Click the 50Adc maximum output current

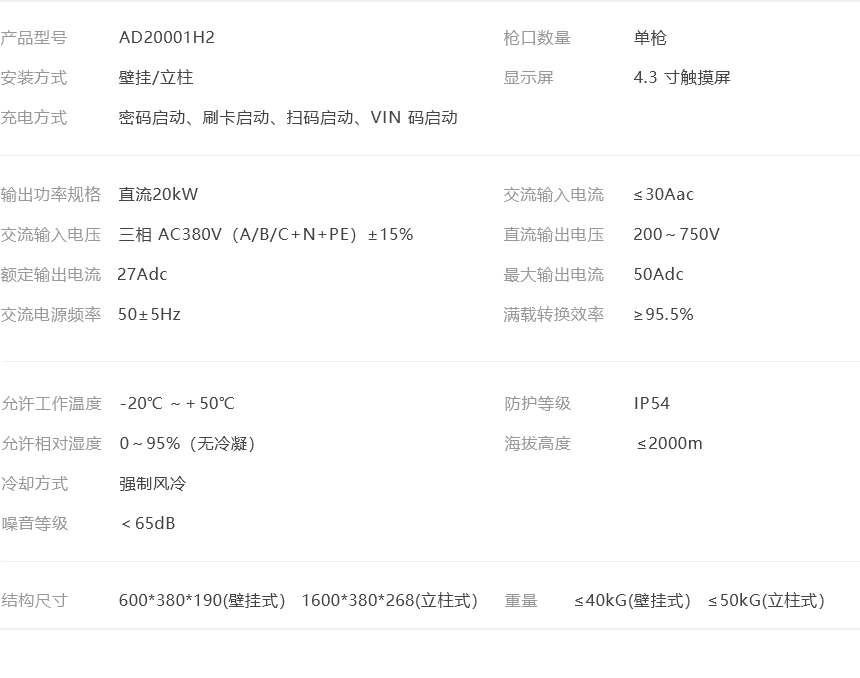659,274
